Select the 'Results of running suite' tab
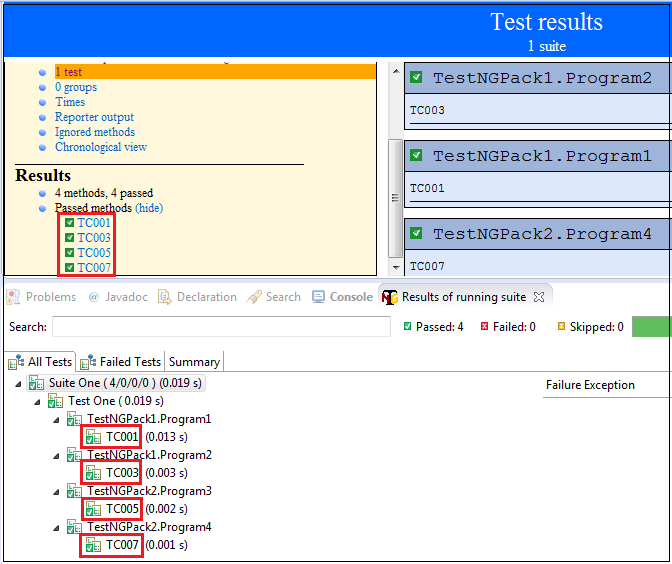The height and width of the screenshot is (564, 672). (464, 297)
